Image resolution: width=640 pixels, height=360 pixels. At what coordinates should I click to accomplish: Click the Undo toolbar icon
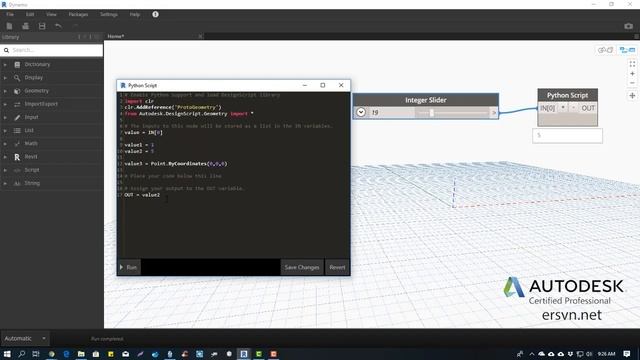click(x=58, y=26)
